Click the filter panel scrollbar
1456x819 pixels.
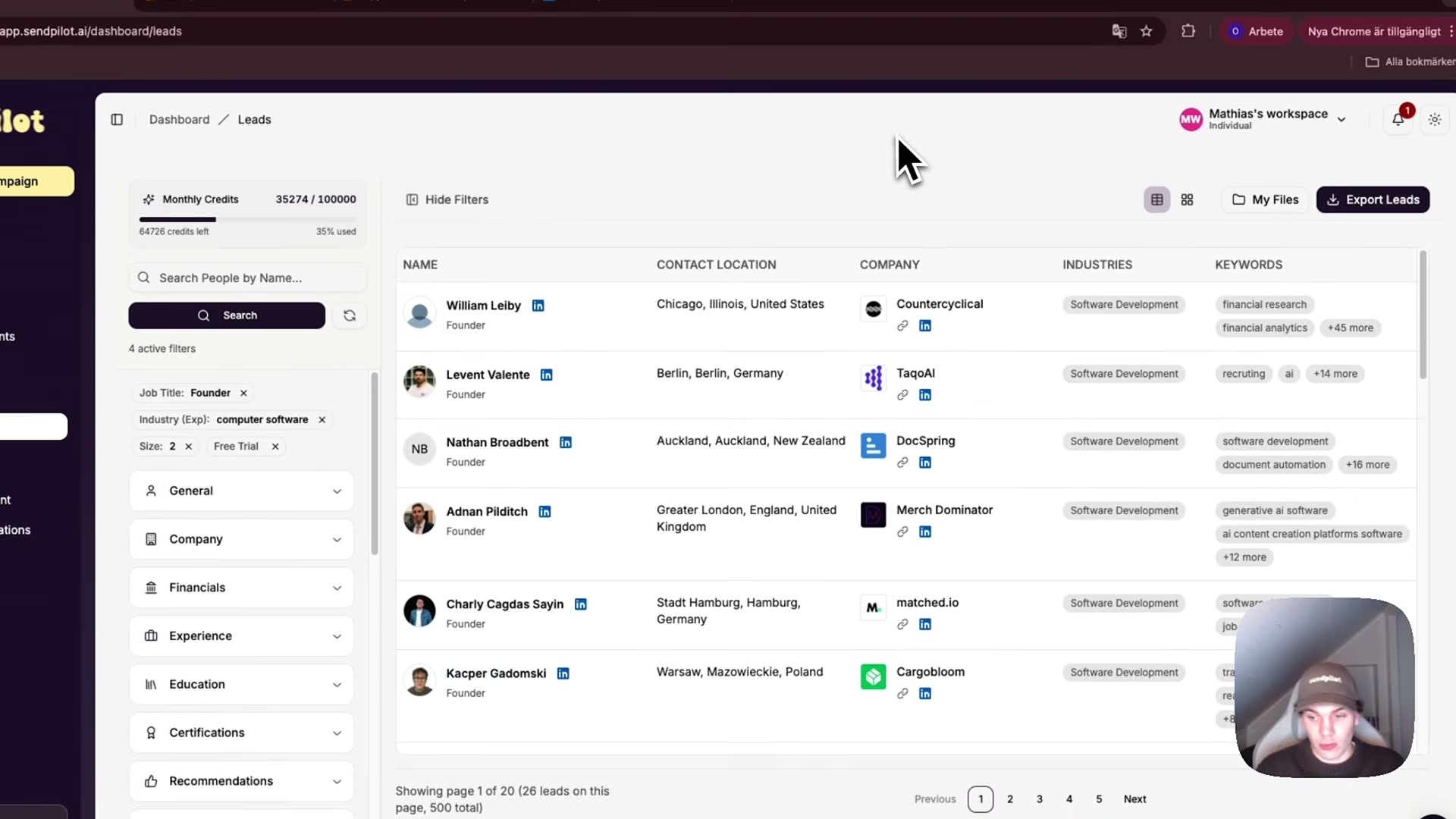(375, 464)
